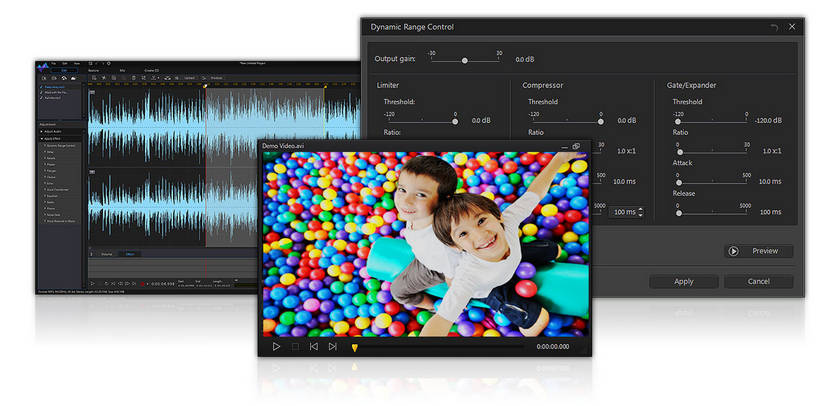840x406 pixels.
Task: Cancel the Dynamic Range Control dialog
Action: coord(759,281)
